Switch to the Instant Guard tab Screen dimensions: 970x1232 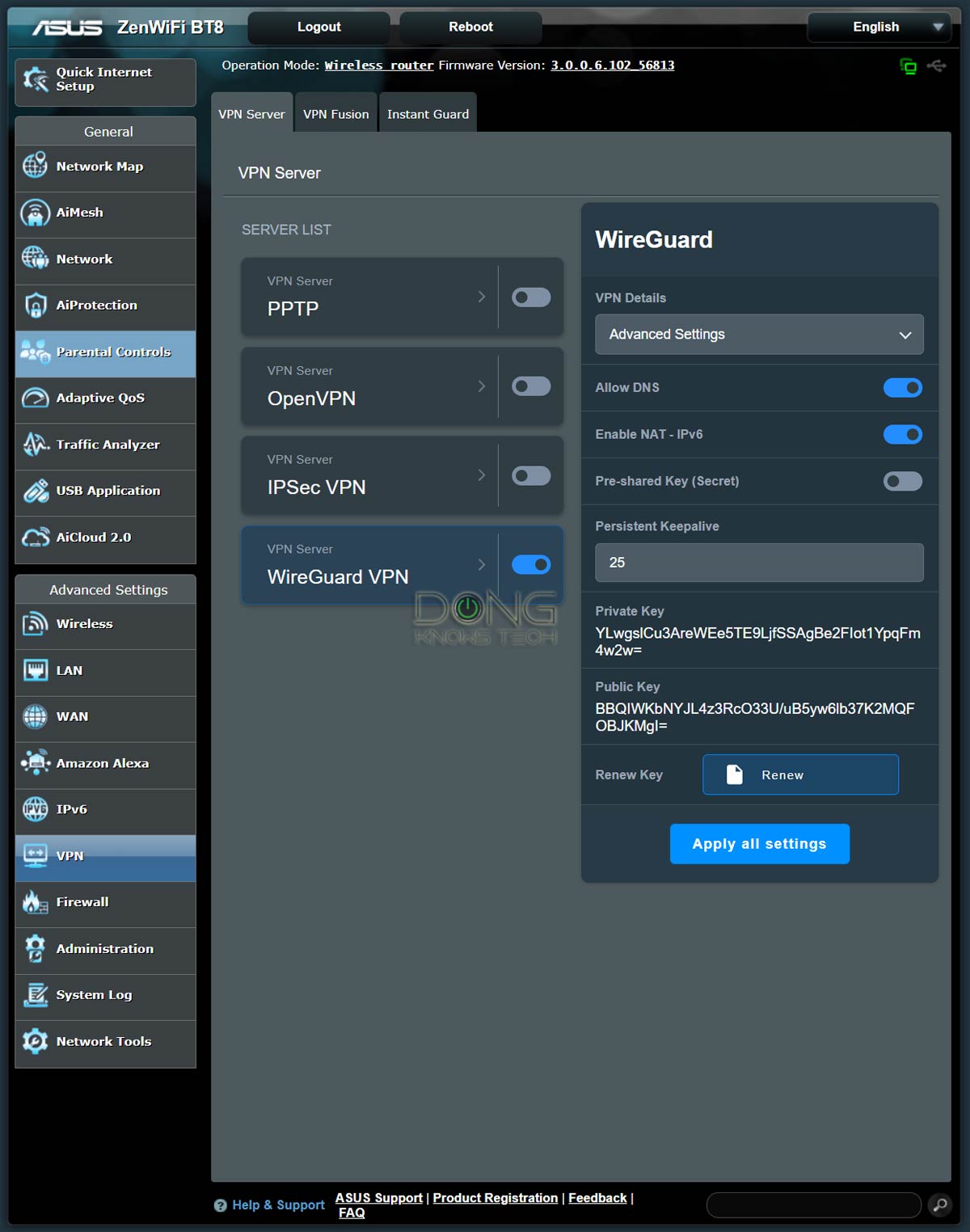[x=428, y=113]
